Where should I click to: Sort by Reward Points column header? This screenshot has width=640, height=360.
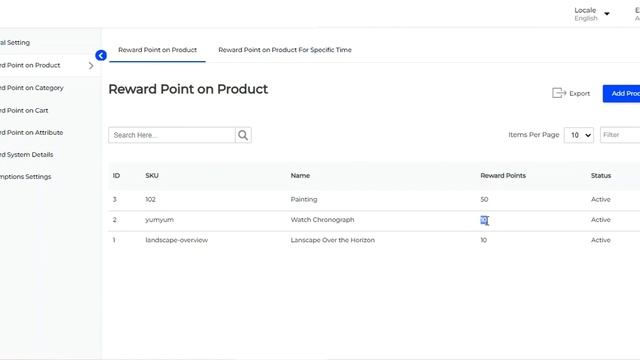pyautogui.click(x=503, y=176)
